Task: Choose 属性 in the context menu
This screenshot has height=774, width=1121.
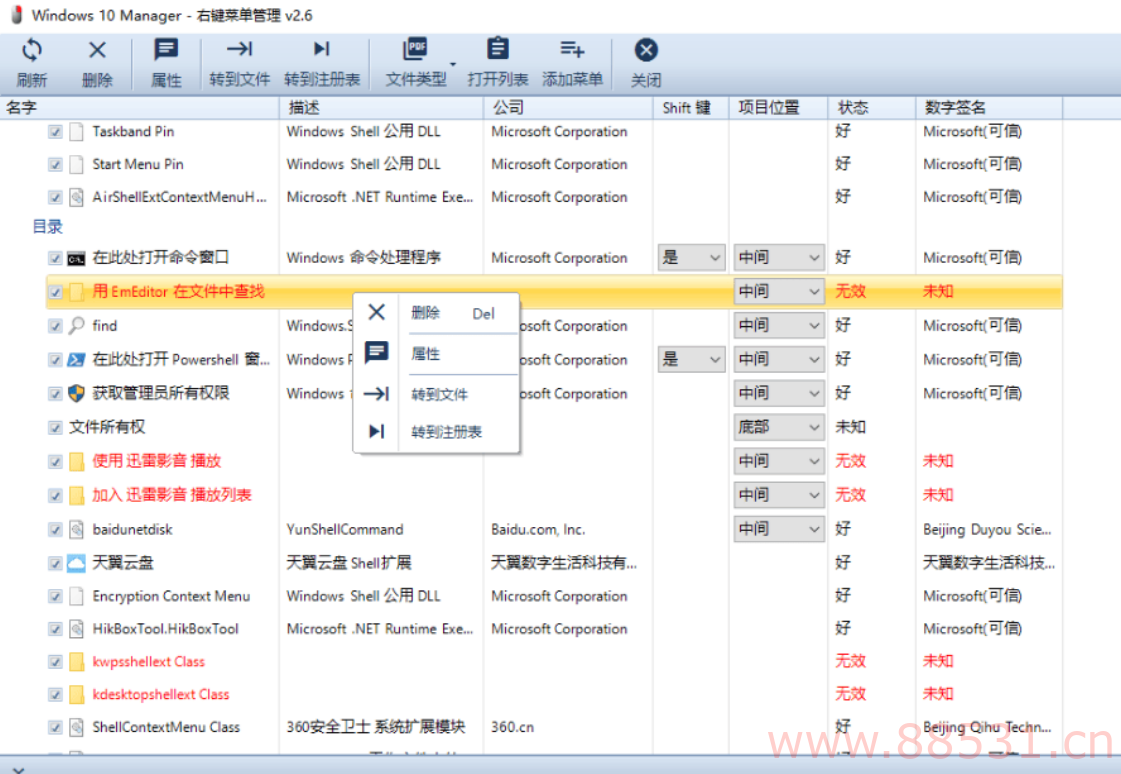Action: click(436, 353)
